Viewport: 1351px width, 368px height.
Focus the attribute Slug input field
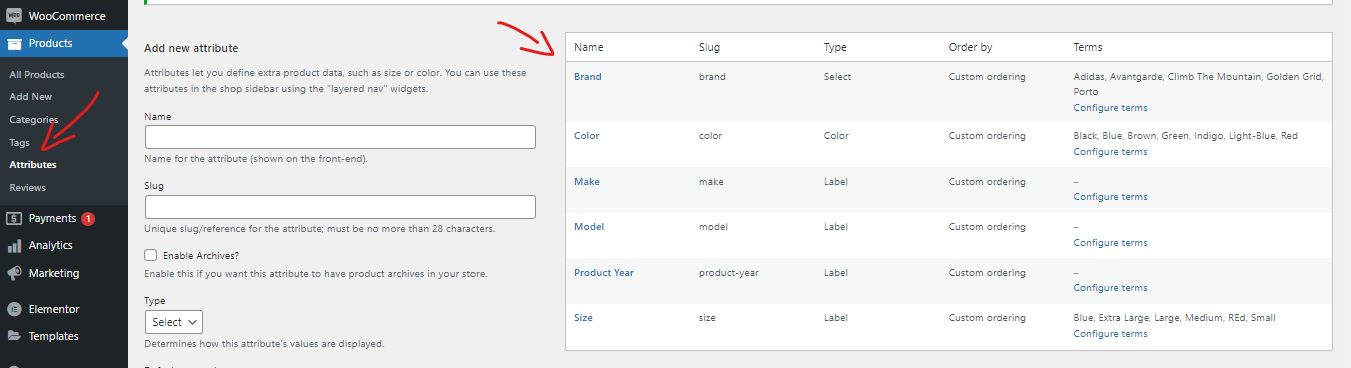point(340,207)
